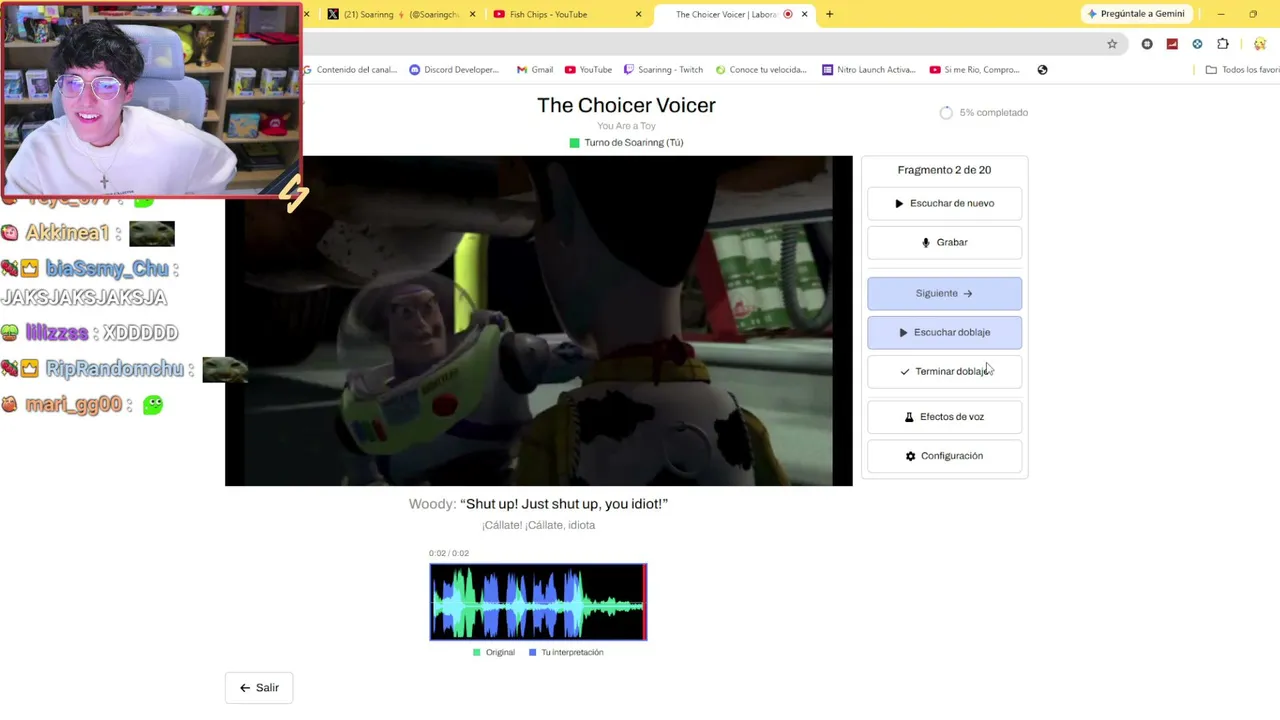Click chat username Akkinea1

[x=66, y=233]
